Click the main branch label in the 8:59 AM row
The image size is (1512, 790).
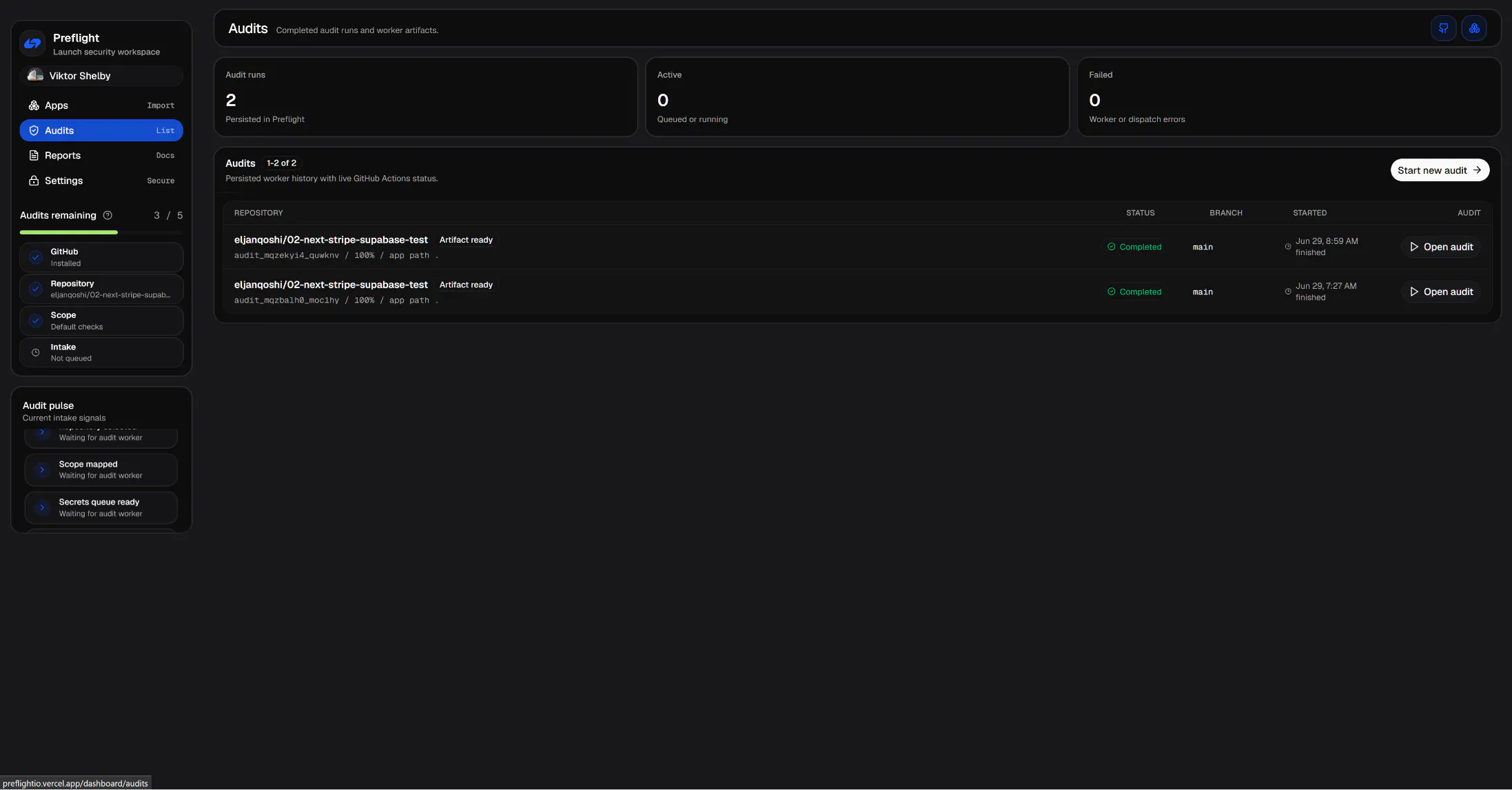(1203, 247)
